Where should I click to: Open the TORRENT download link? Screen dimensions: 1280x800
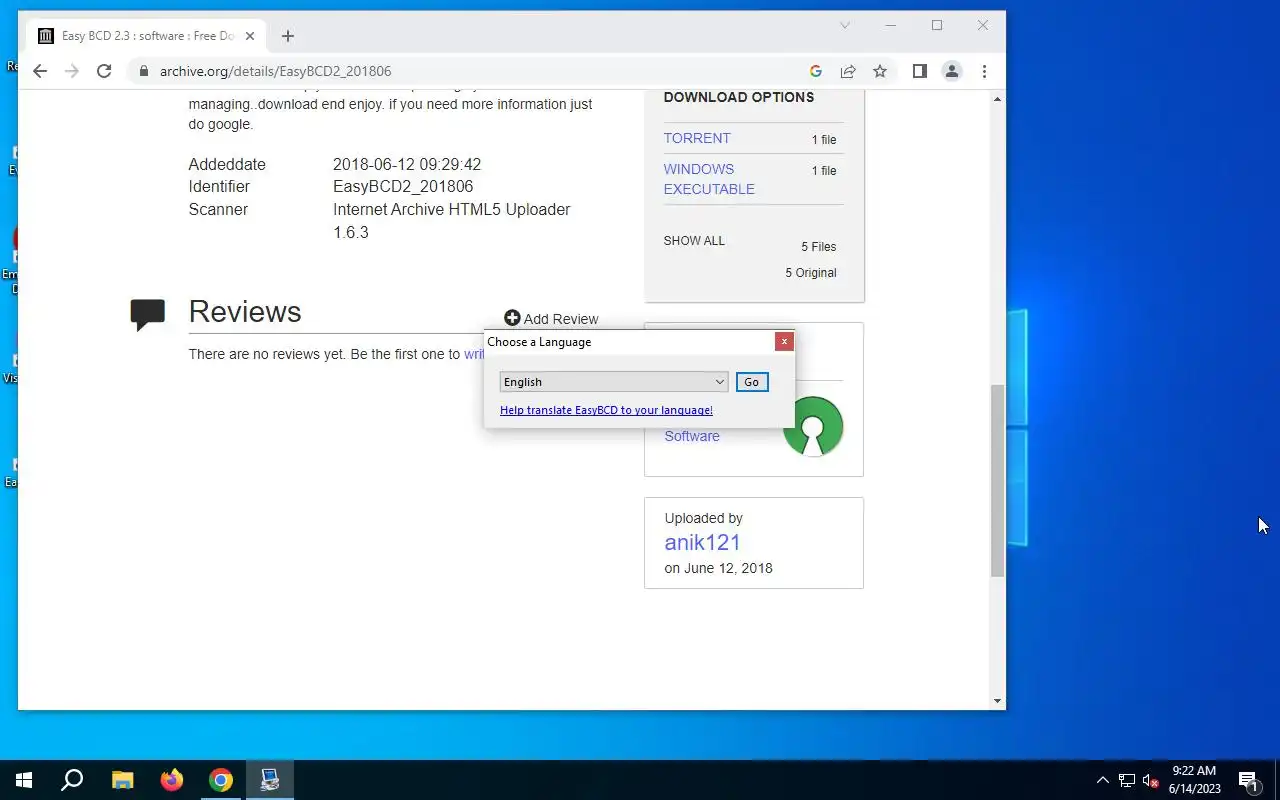point(697,138)
